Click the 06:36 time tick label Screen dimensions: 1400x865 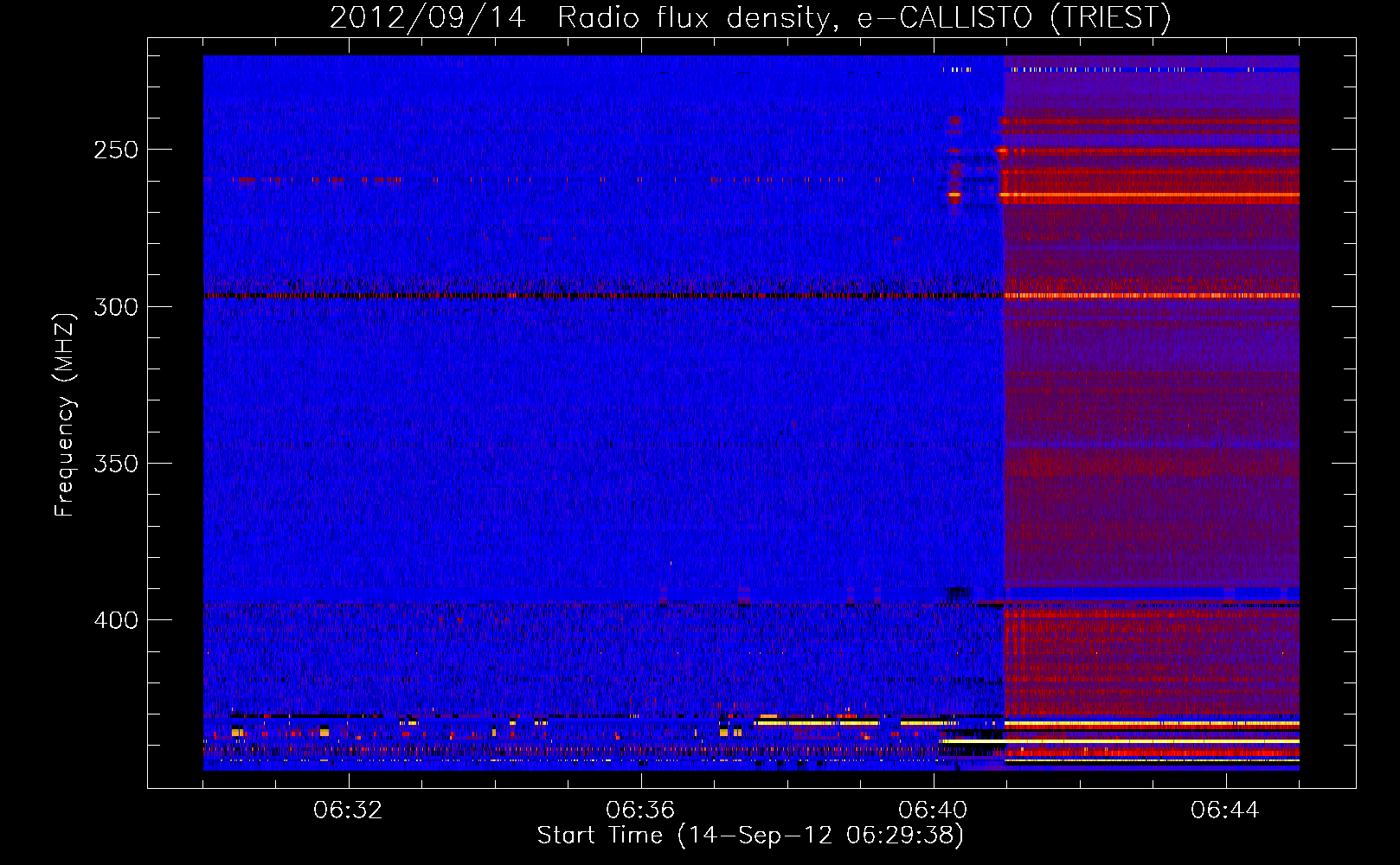(x=640, y=811)
